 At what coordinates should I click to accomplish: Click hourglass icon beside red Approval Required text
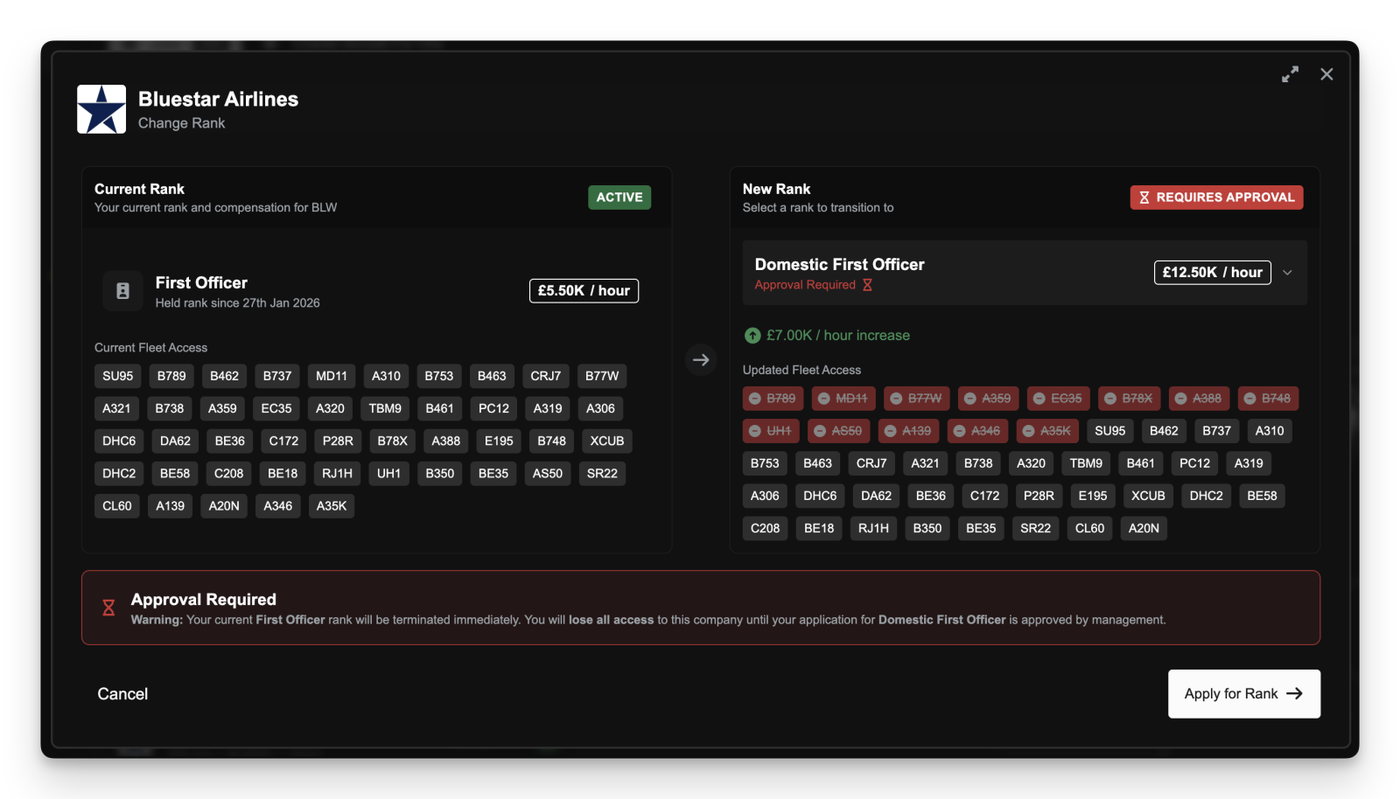click(x=867, y=285)
